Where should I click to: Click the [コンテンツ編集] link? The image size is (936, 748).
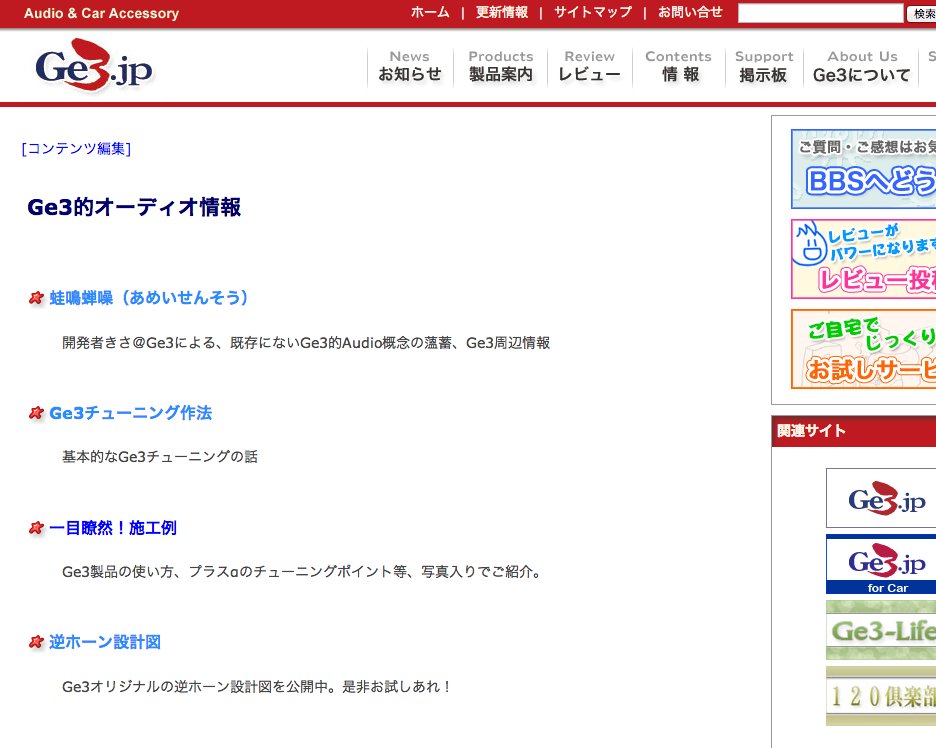click(x=76, y=148)
